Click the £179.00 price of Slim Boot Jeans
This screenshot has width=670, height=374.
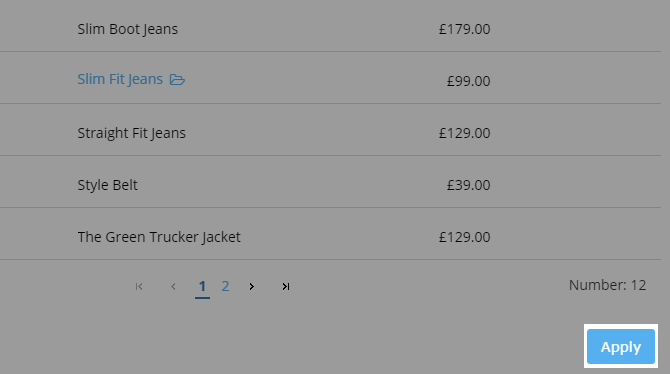pyautogui.click(x=464, y=29)
